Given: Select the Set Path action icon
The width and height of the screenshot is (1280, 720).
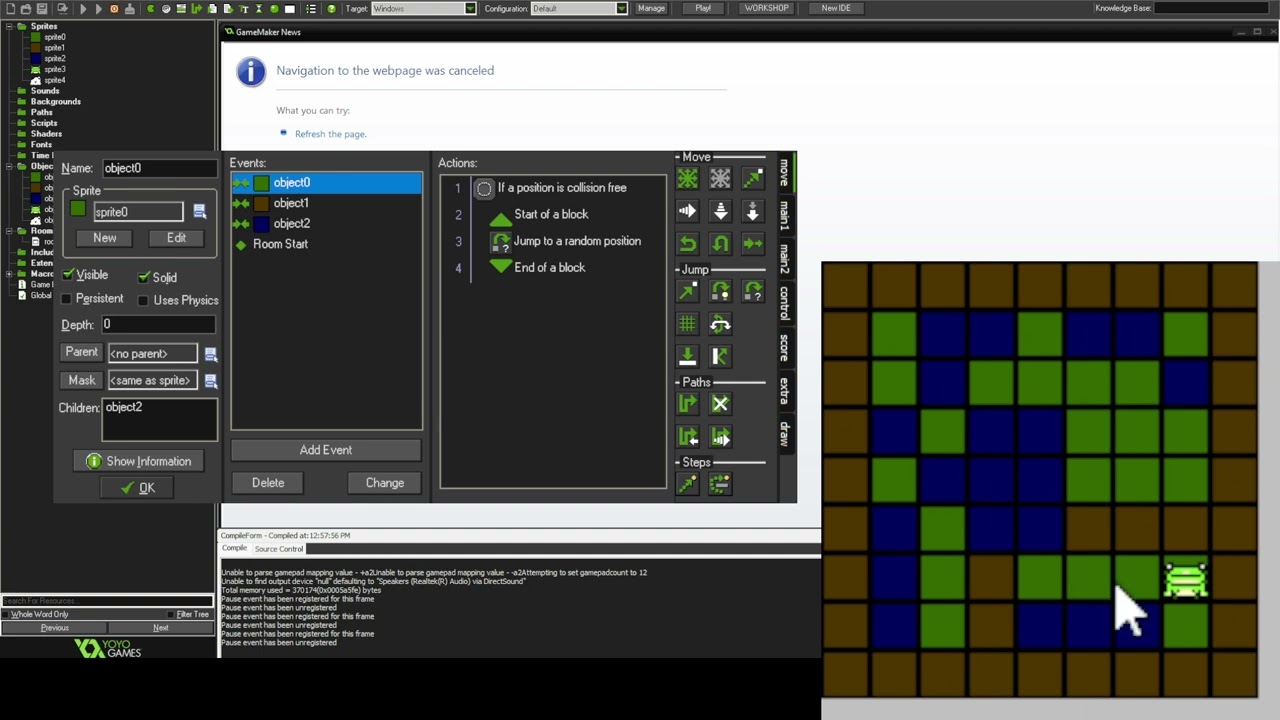Looking at the screenshot, I should coord(687,404).
